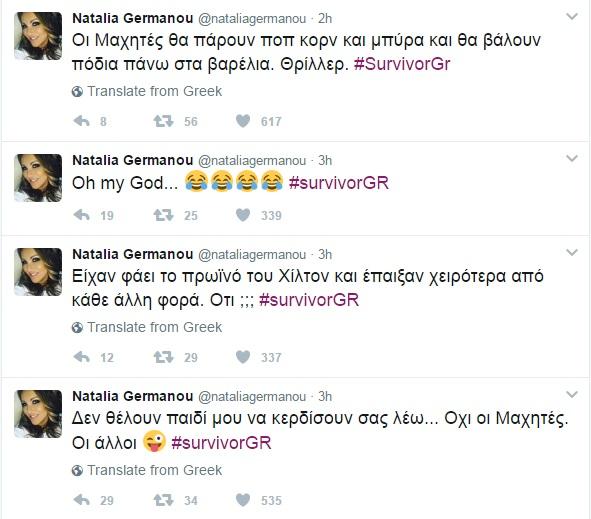Image resolution: width=591 pixels, height=519 pixels.
Task: Open the options chevron on the 2h tweet
Action: click(572, 16)
